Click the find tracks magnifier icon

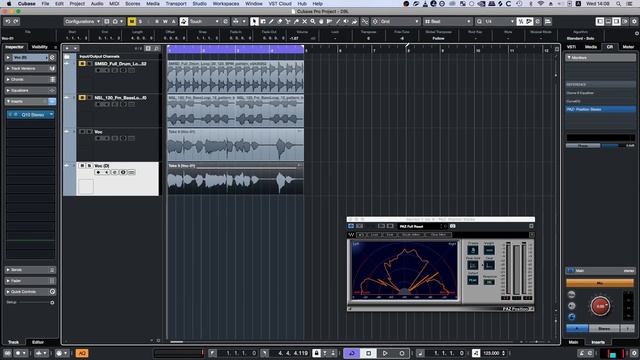pos(156,48)
